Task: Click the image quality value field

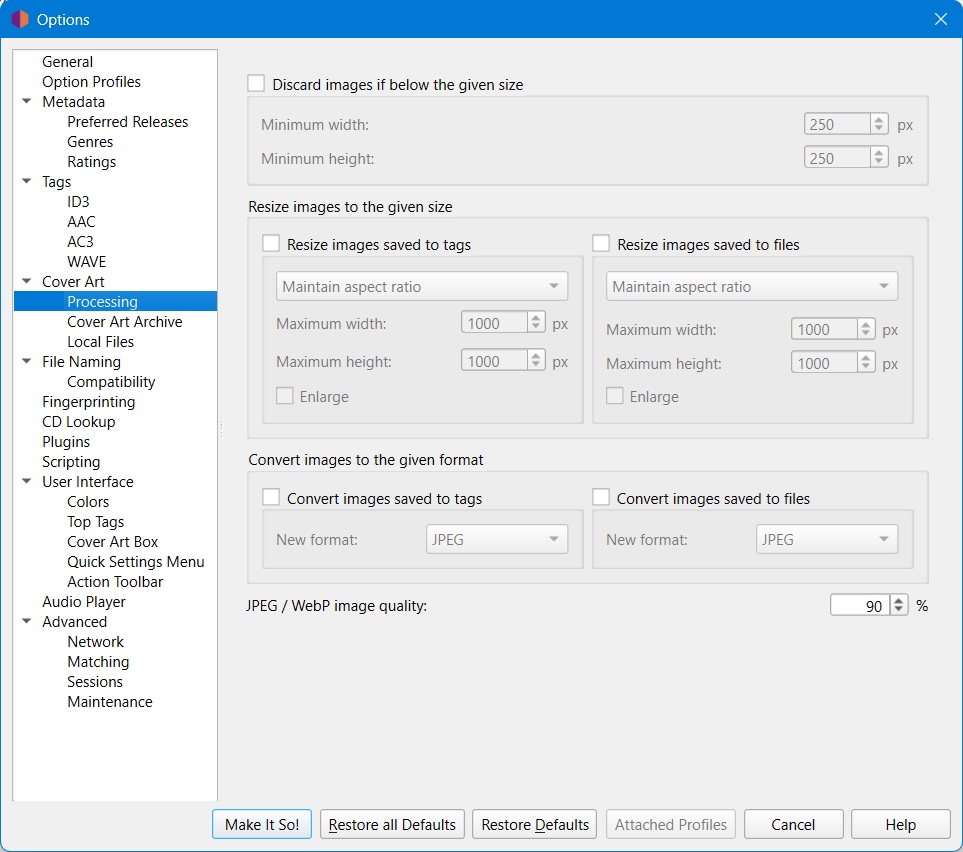Action: click(x=860, y=606)
